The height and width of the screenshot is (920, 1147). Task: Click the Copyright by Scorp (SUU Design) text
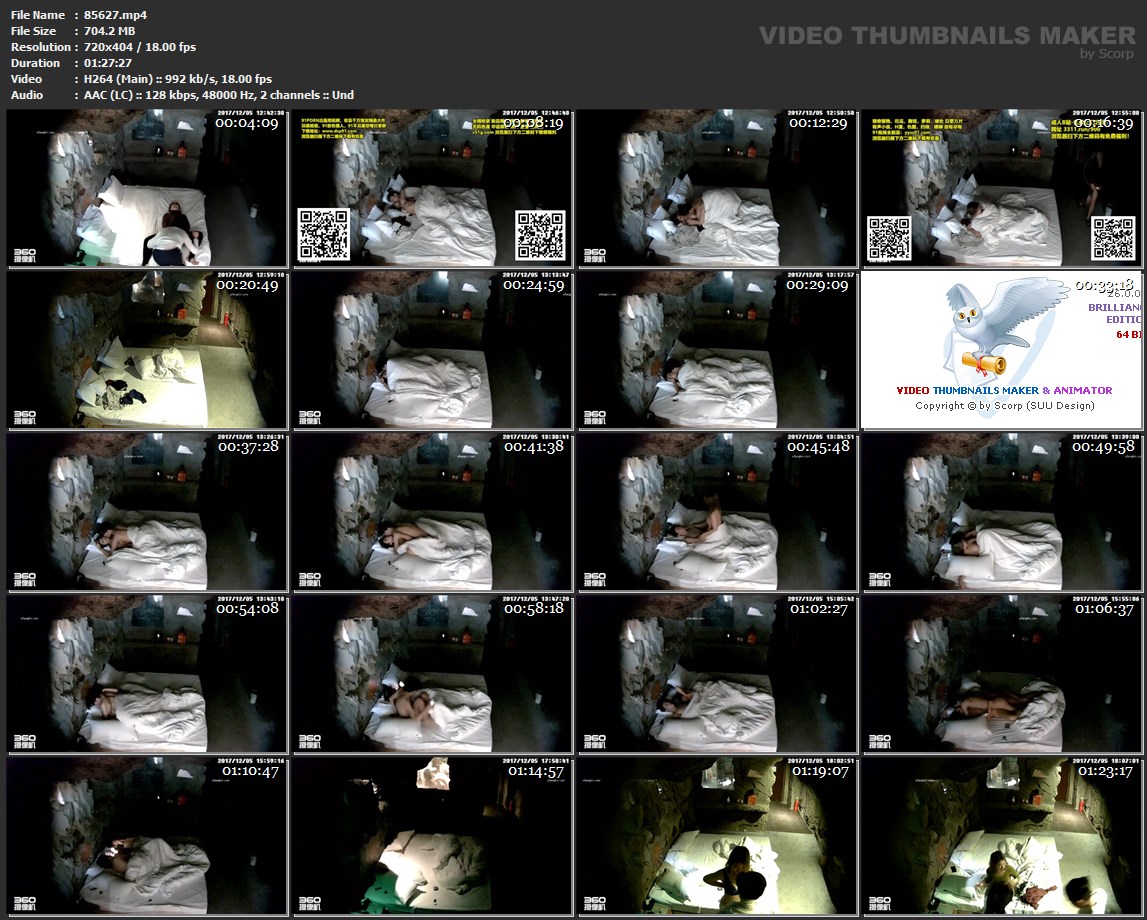coord(1004,405)
